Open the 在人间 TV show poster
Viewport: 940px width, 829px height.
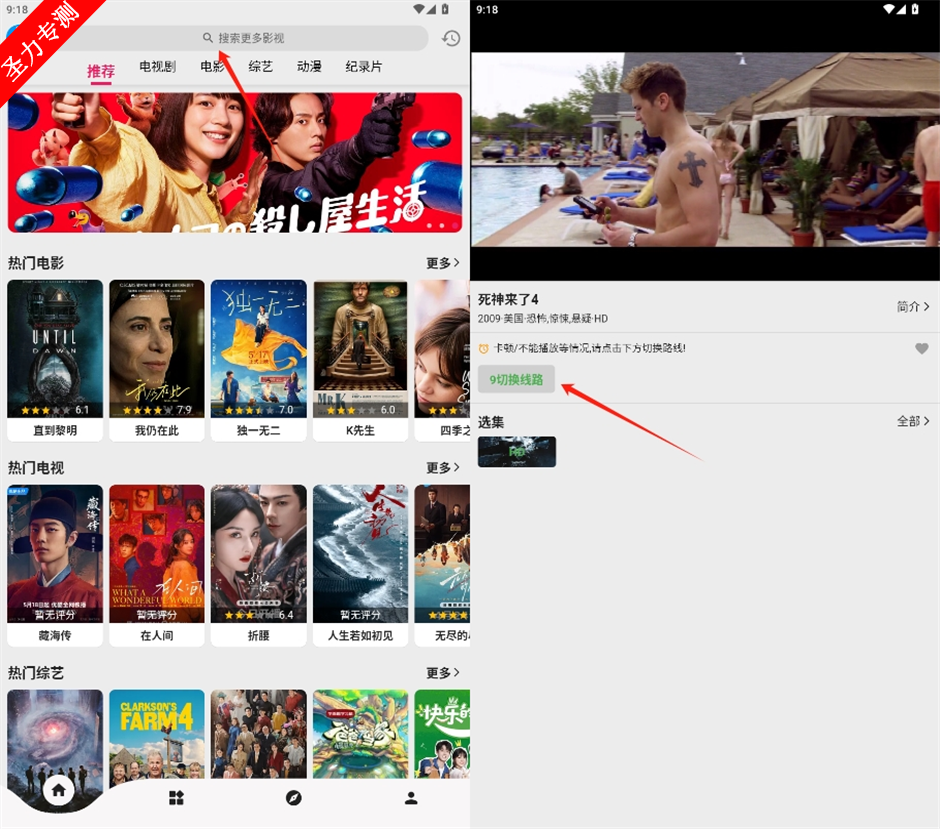point(157,553)
